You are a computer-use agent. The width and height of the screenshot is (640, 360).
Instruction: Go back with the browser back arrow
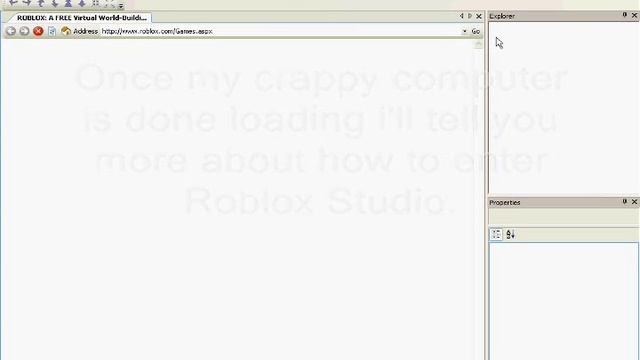[11, 31]
